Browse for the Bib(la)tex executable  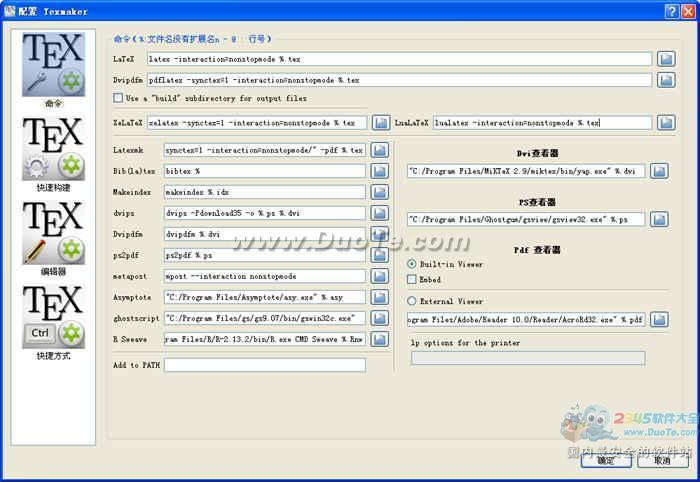pos(379,171)
